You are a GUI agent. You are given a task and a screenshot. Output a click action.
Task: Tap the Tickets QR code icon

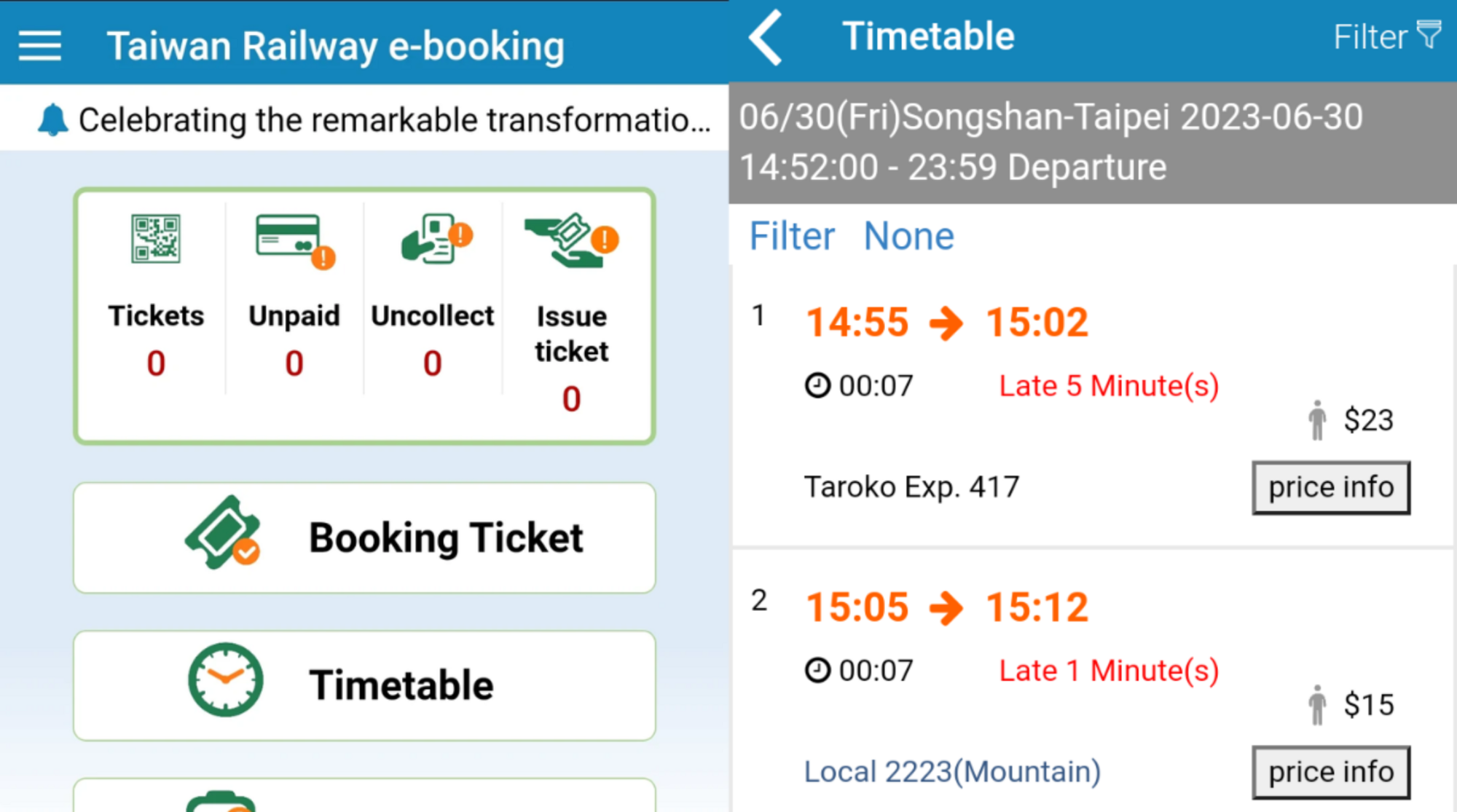click(x=154, y=240)
